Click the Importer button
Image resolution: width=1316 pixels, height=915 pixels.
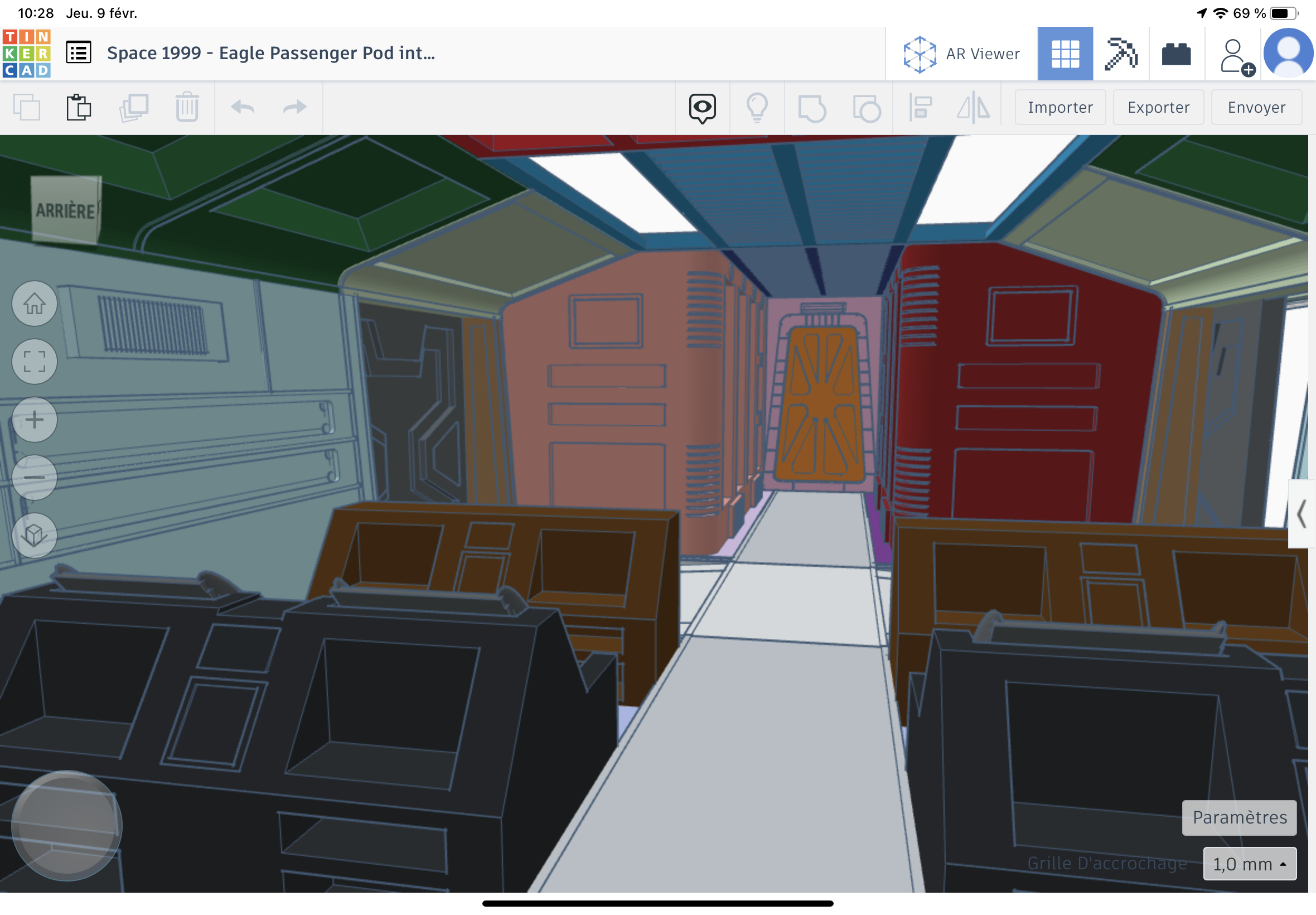pos(1060,107)
